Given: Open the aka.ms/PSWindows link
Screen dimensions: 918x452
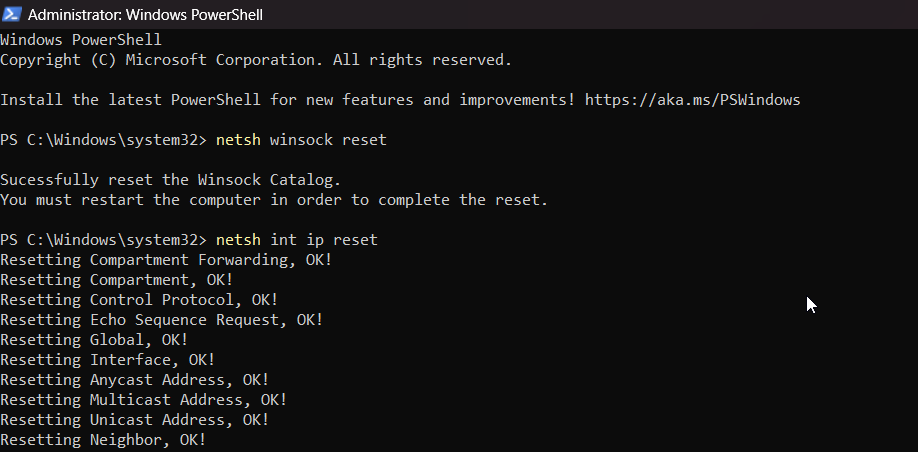Looking at the screenshot, I should tap(692, 100).
